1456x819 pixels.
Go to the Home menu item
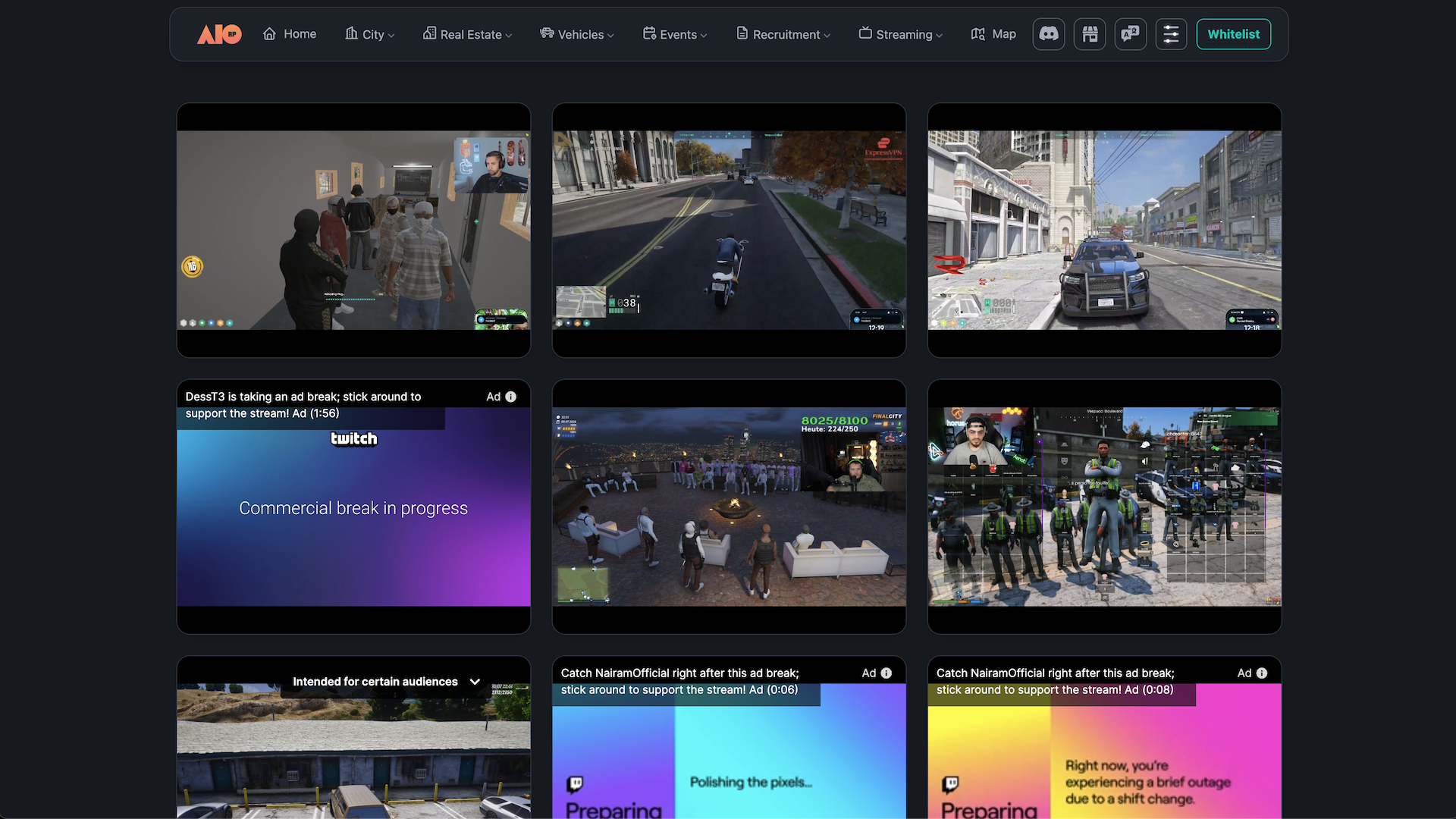point(290,34)
